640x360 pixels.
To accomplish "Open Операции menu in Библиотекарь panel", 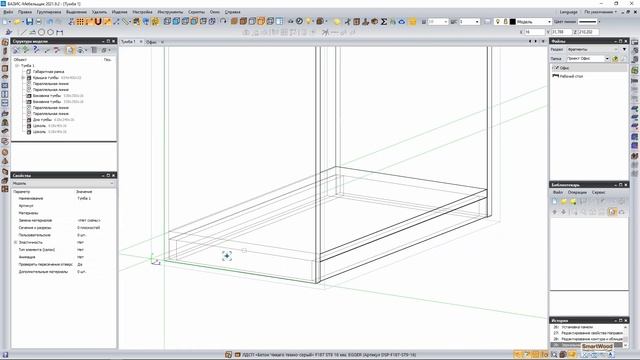I will tap(577, 192).
